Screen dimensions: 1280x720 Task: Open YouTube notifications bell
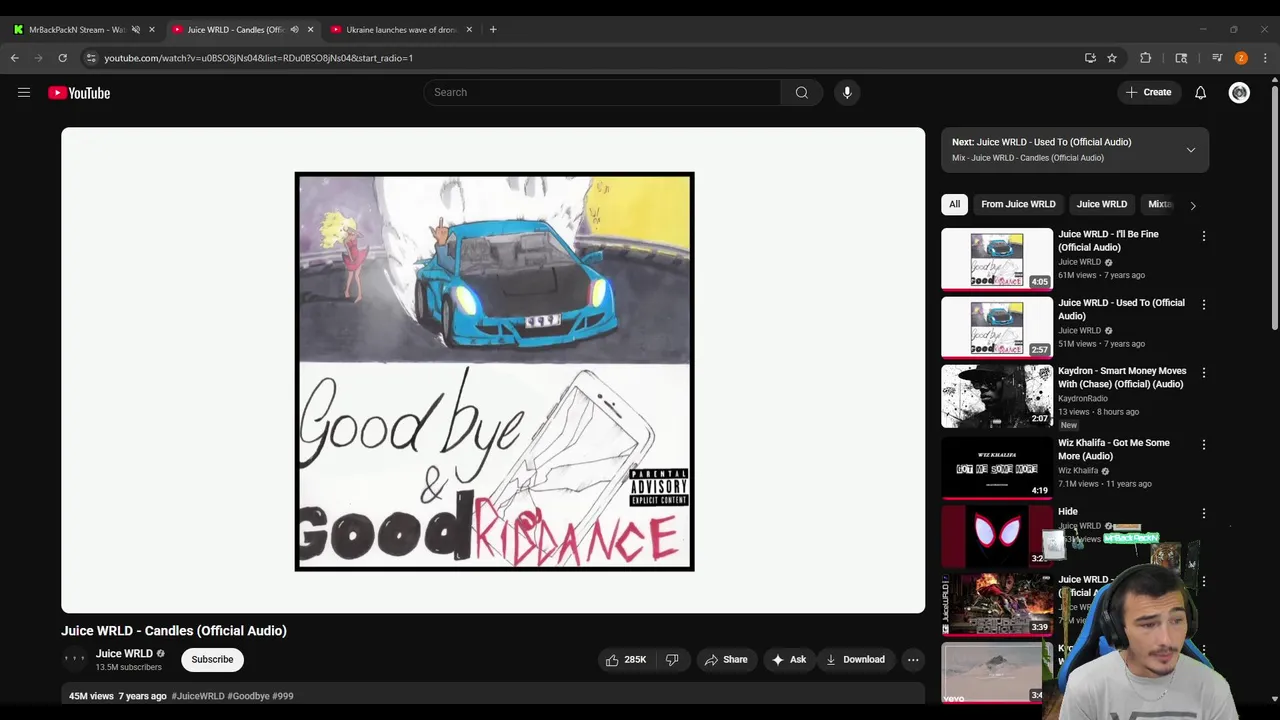[x=1201, y=93]
